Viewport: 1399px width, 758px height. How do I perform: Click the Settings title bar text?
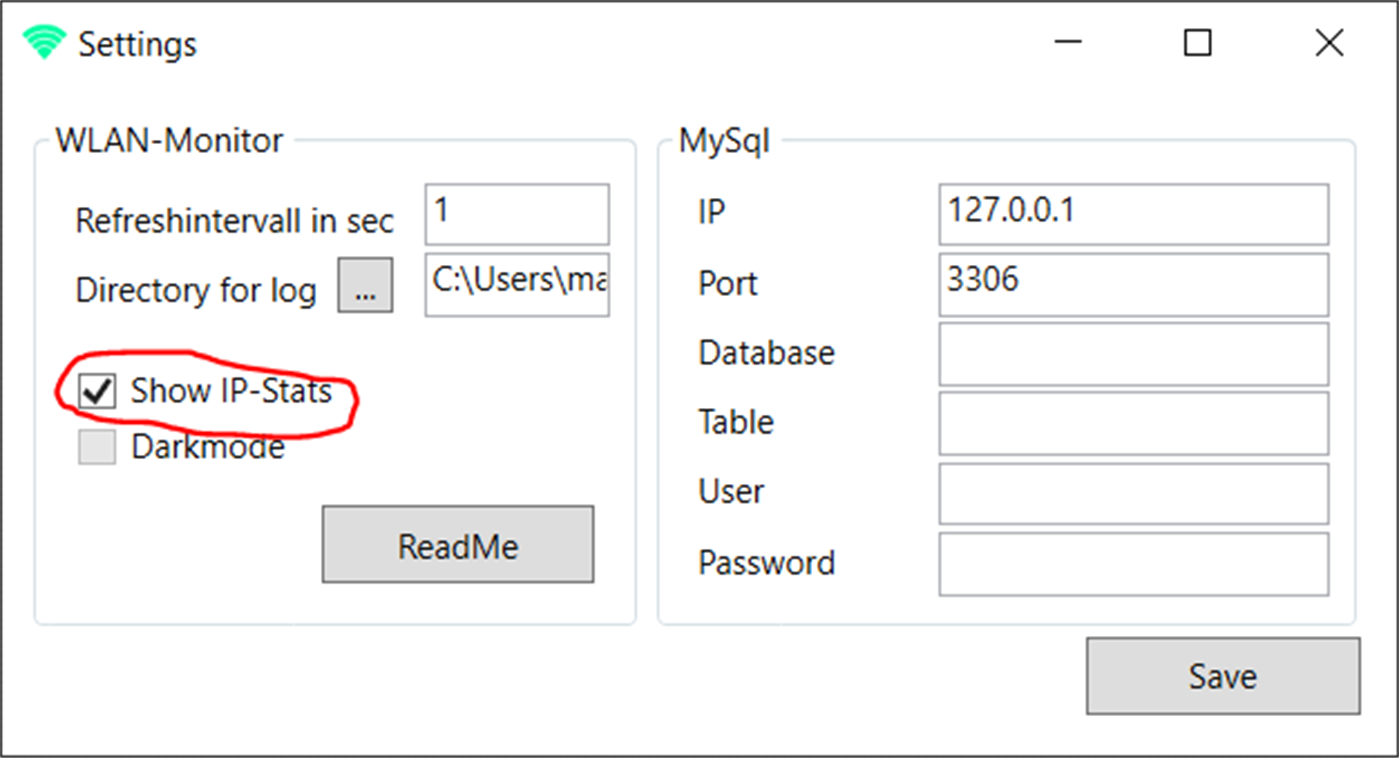tap(138, 44)
